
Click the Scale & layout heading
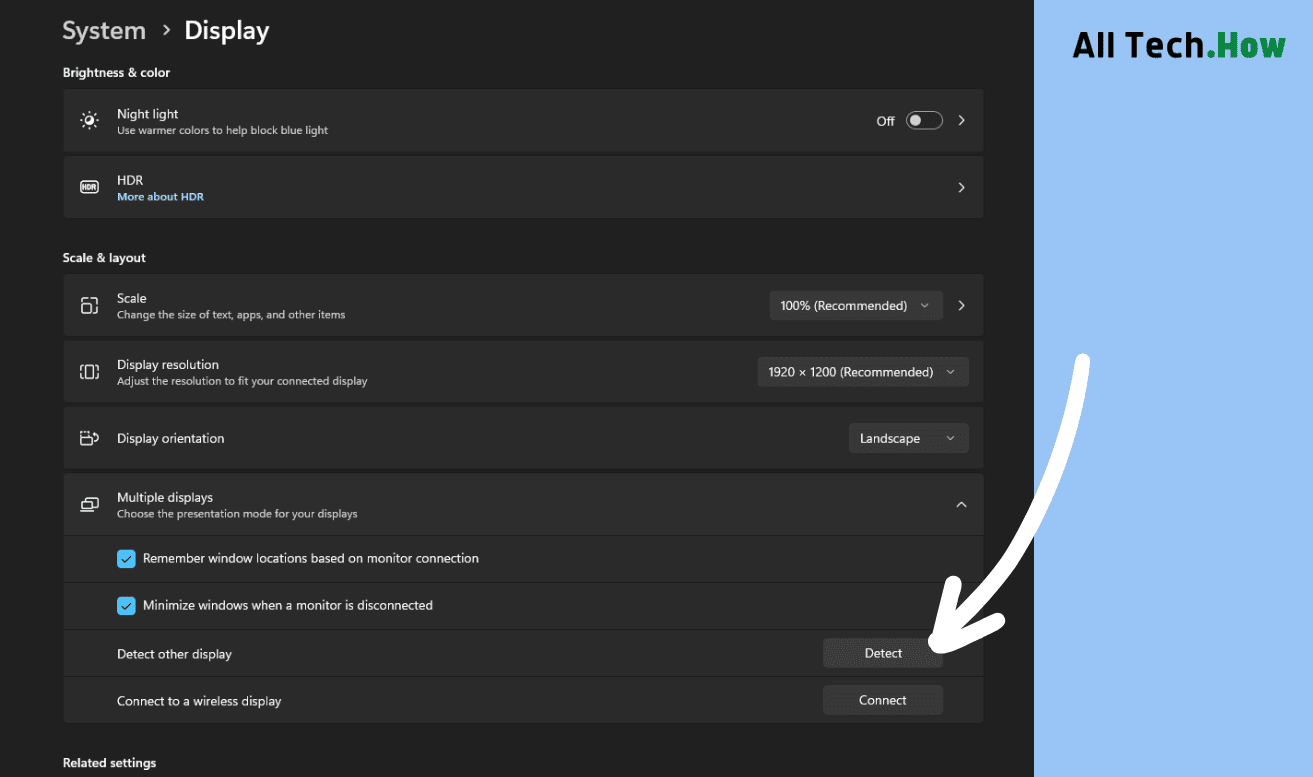[x=104, y=258]
